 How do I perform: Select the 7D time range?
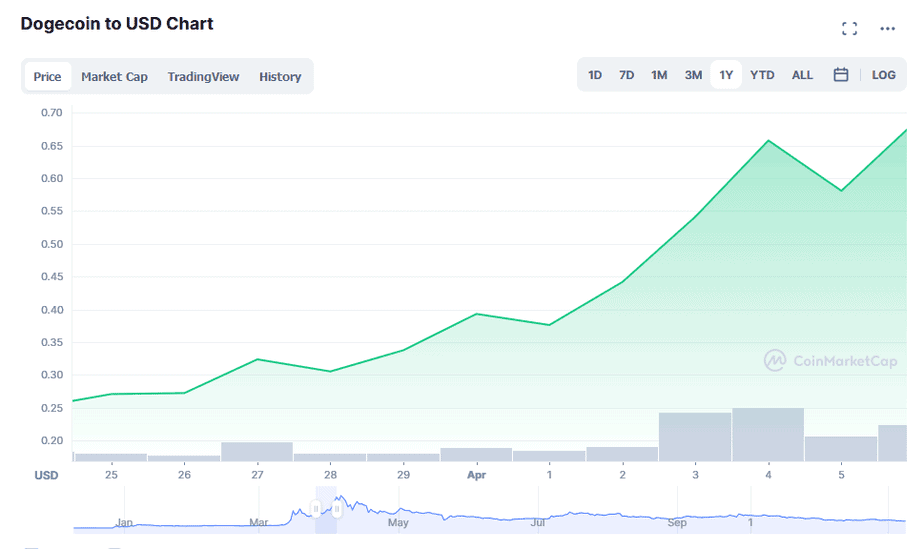626,75
